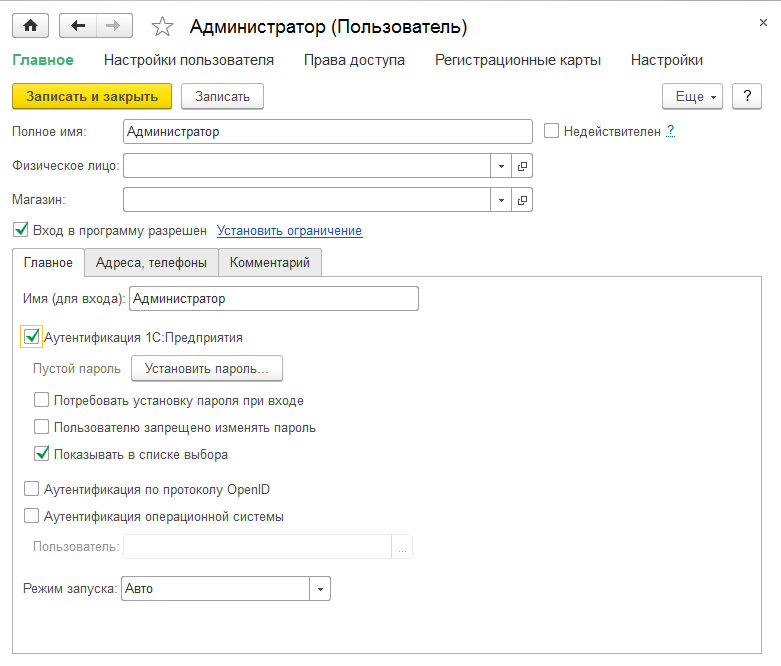
Task: Click the Имя (для входа) input field
Action: 273,298
